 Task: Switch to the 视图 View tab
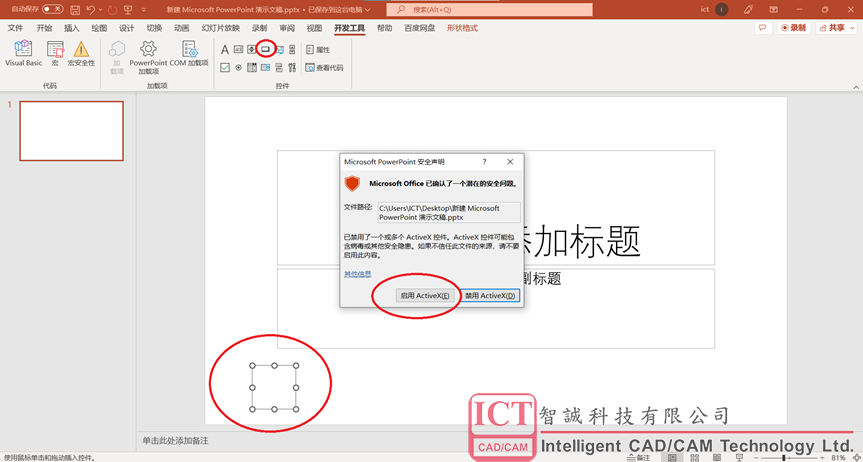[x=314, y=28]
